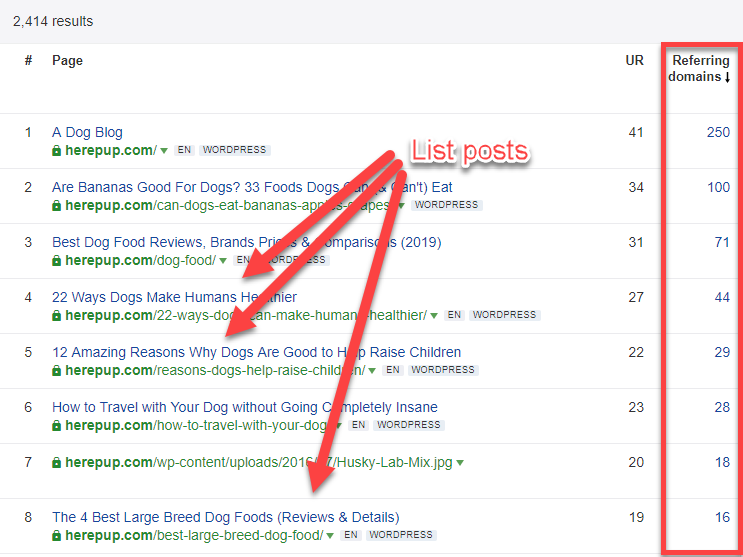Image resolution: width=743 pixels, height=557 pixels.
Task: Click the WORDPRESS badge on travel with dog row
Action: [408, 425]
